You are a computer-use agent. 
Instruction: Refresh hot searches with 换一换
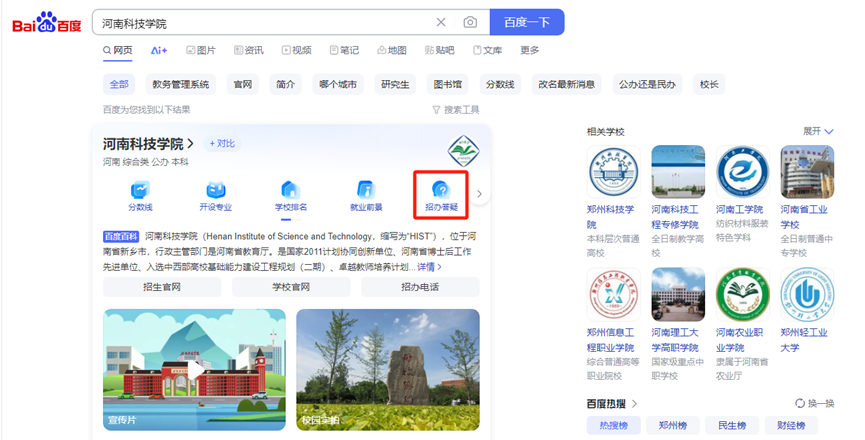[815, 404]
